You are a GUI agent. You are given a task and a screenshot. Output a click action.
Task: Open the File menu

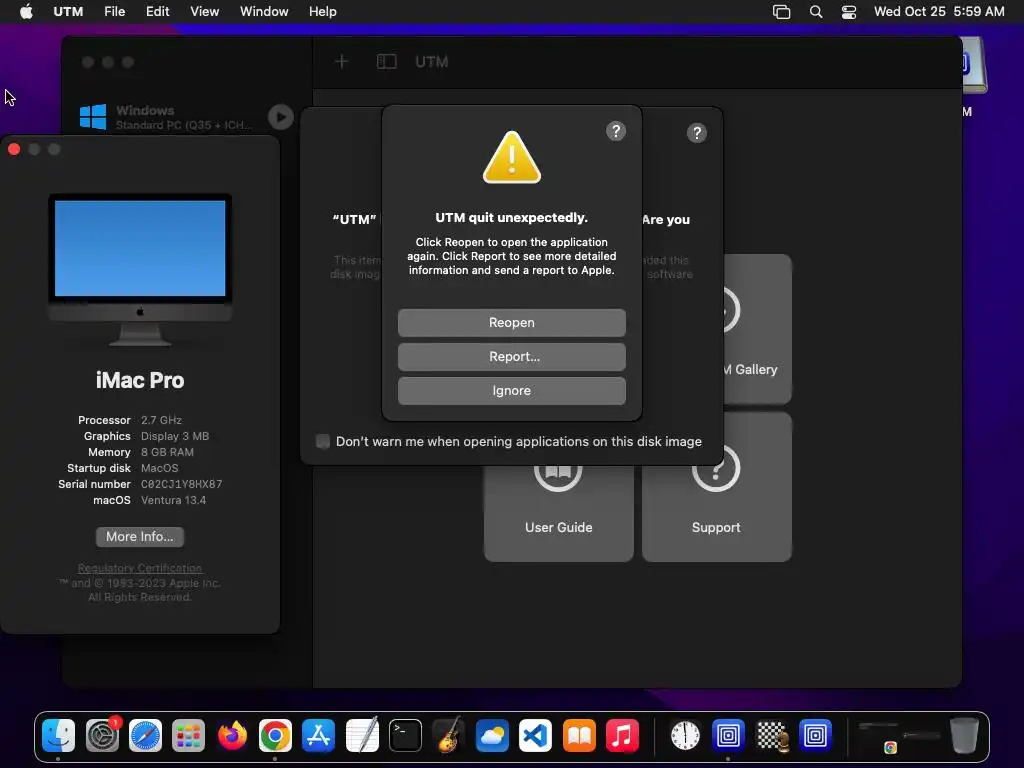tap(114, 11)
